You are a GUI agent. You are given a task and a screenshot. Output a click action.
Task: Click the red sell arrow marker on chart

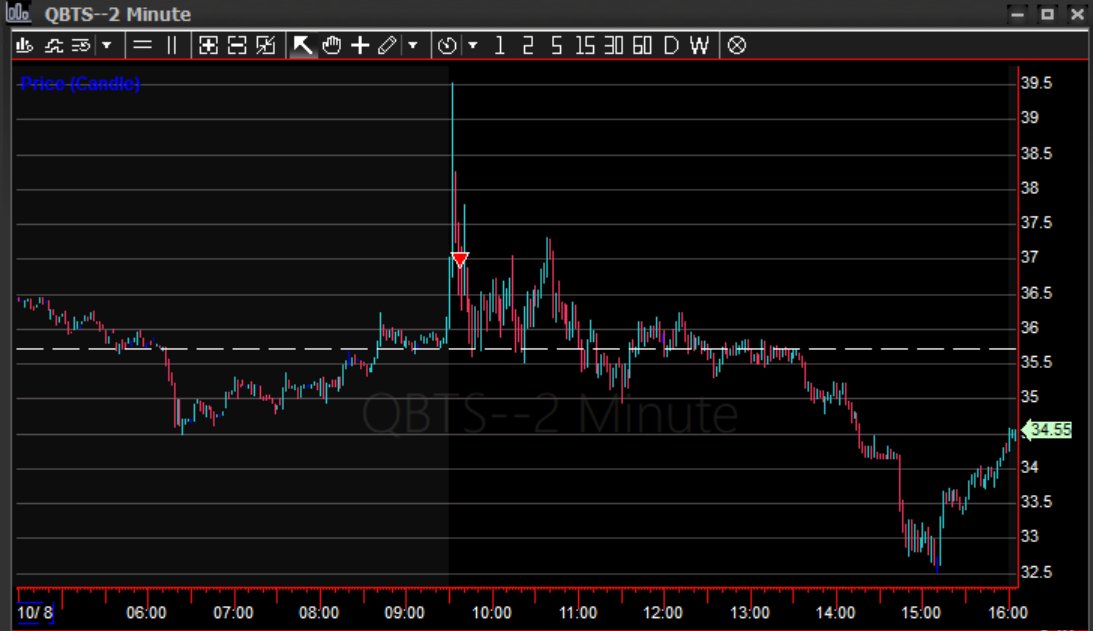click(458, 258)
